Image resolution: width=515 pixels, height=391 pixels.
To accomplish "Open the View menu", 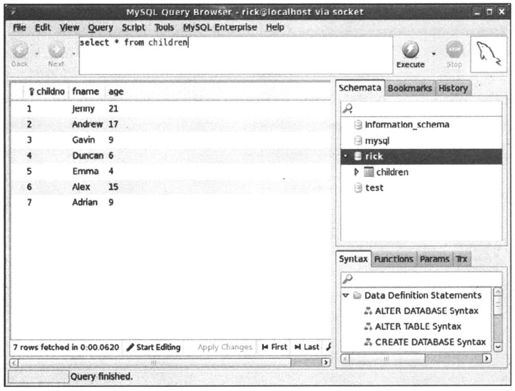I will (x=69, y=27).
